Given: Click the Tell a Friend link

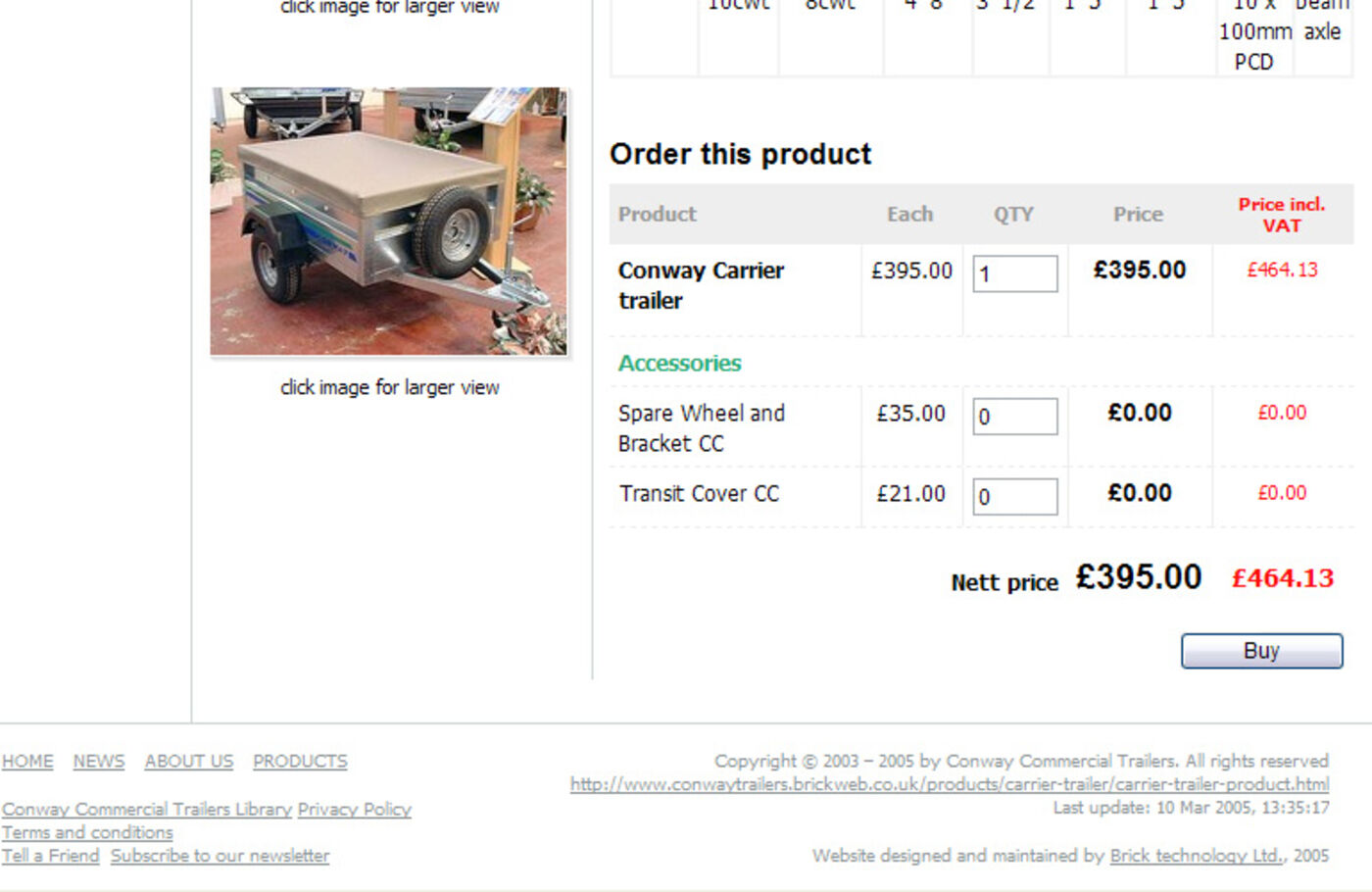Looking at the screenshot, I should click(x=51, y=856).
